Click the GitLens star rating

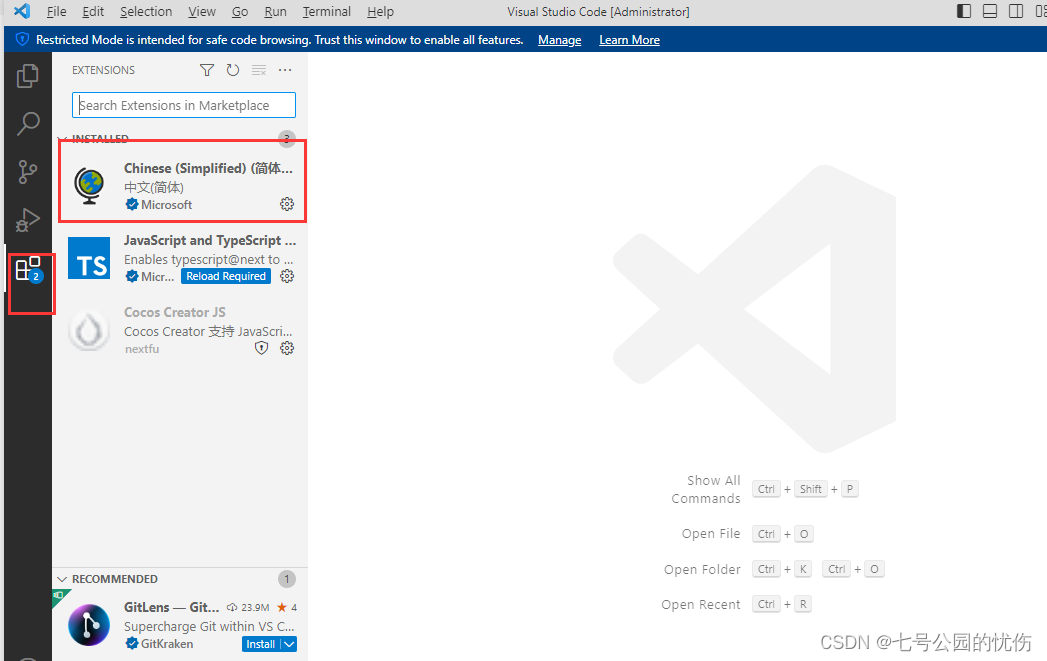tap(287, 608)
